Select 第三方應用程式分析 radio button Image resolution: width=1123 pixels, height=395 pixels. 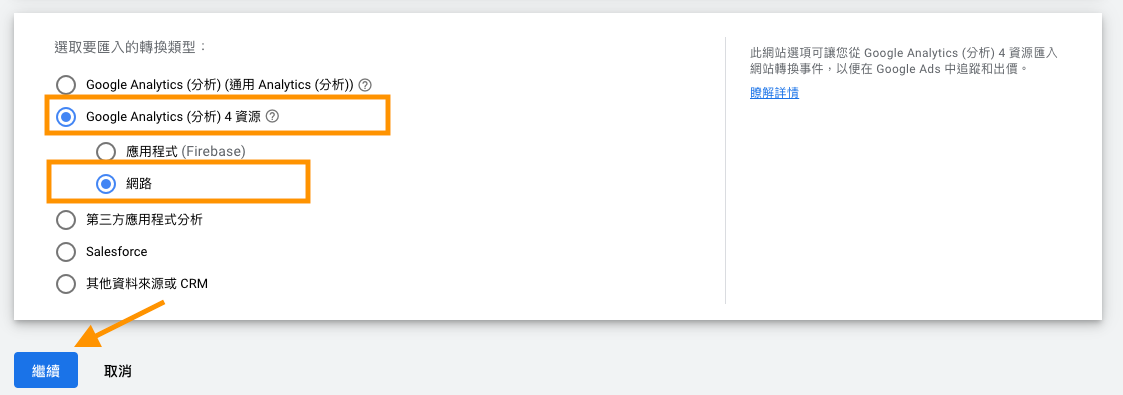[x=66, y=220]
